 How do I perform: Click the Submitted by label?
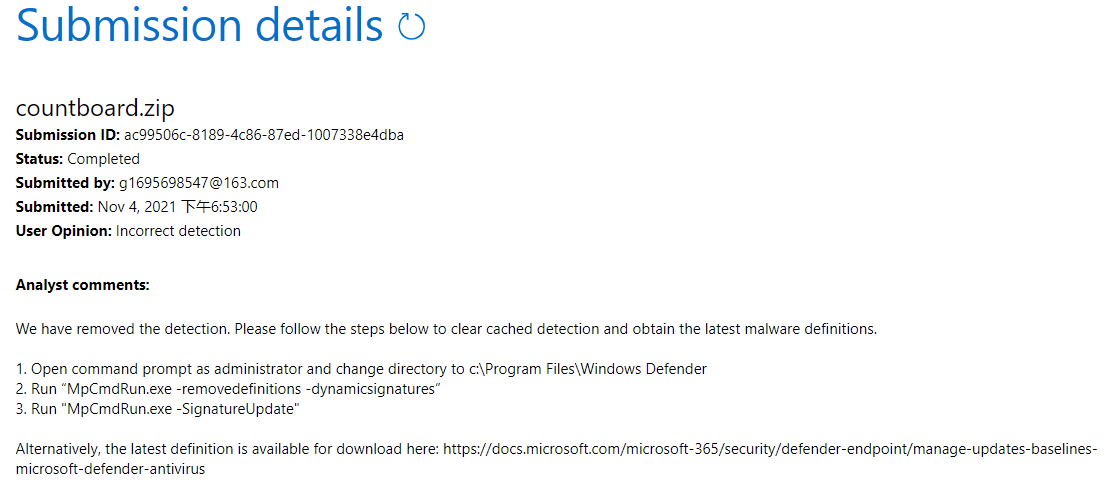[x=62, y=182]
